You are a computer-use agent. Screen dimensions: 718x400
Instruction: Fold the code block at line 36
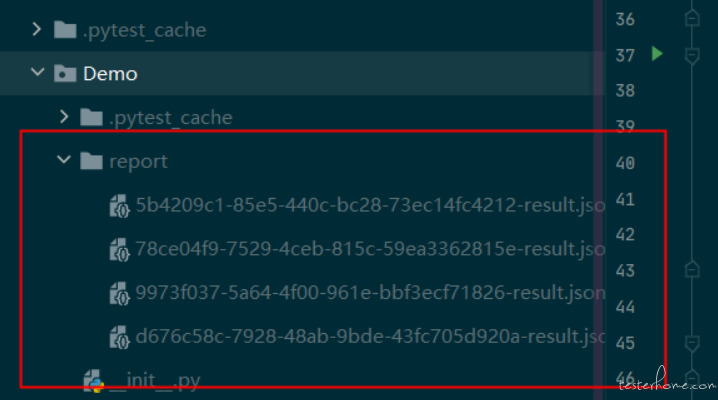pos(692,19)
